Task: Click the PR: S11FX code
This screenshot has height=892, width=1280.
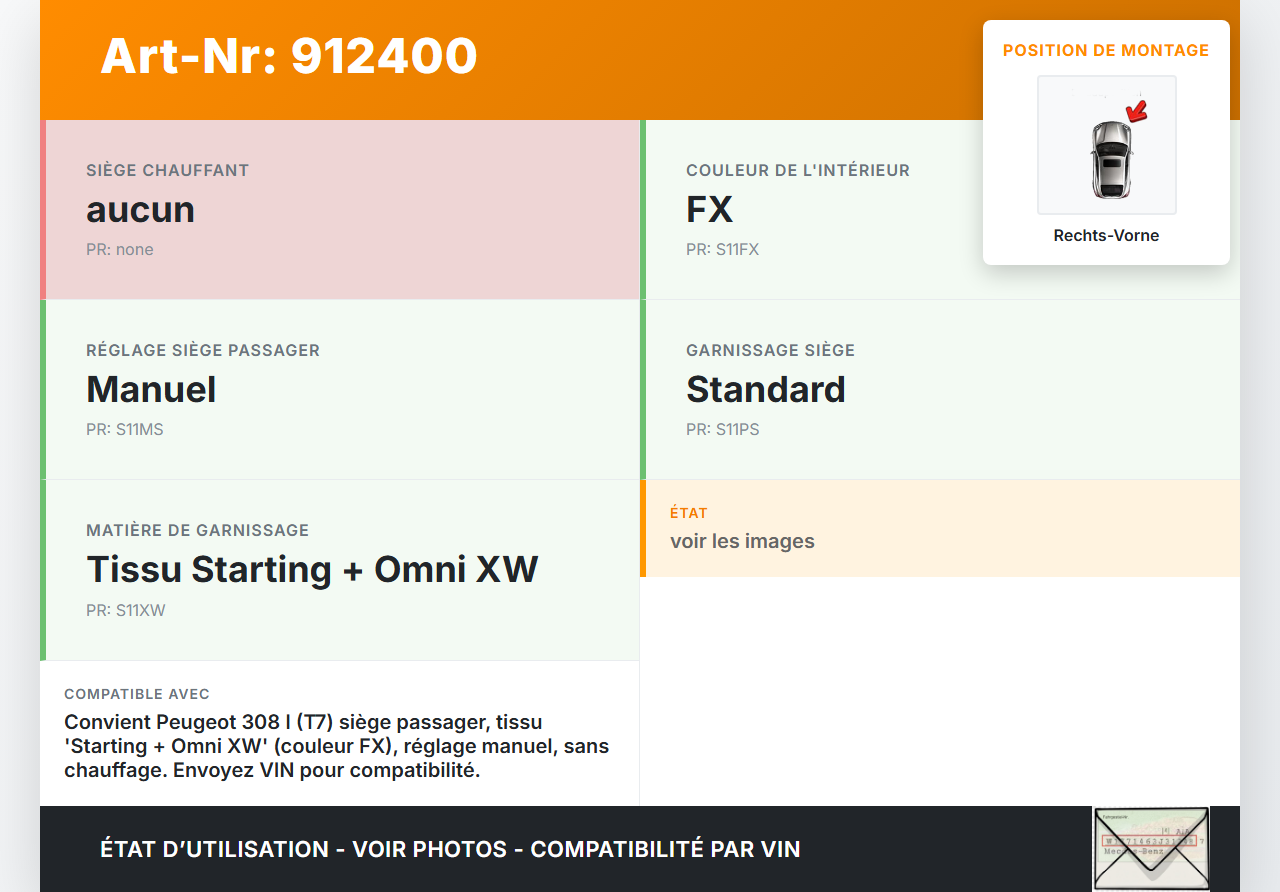Action: [722, 250]
